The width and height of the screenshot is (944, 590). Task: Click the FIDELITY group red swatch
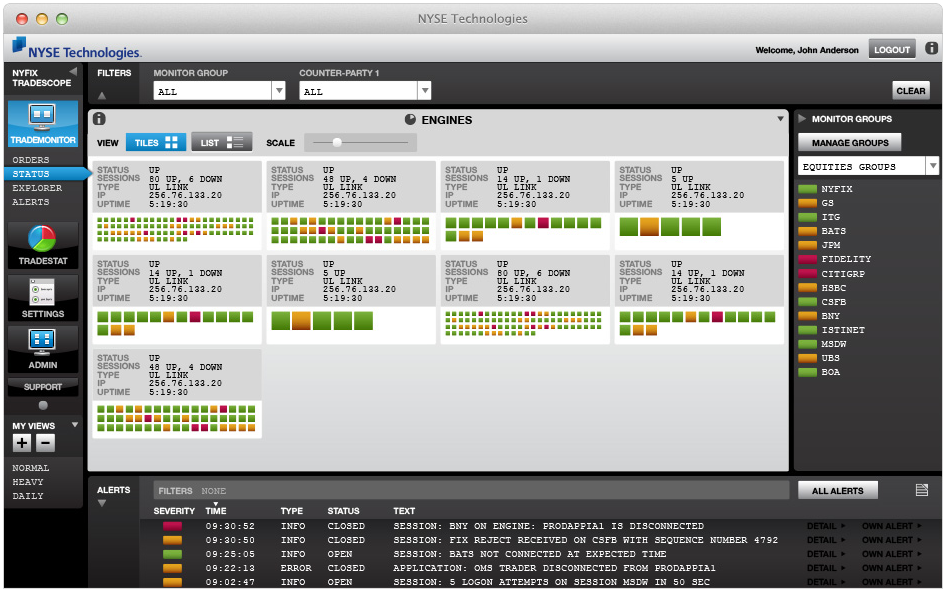[x=807, y=259]
